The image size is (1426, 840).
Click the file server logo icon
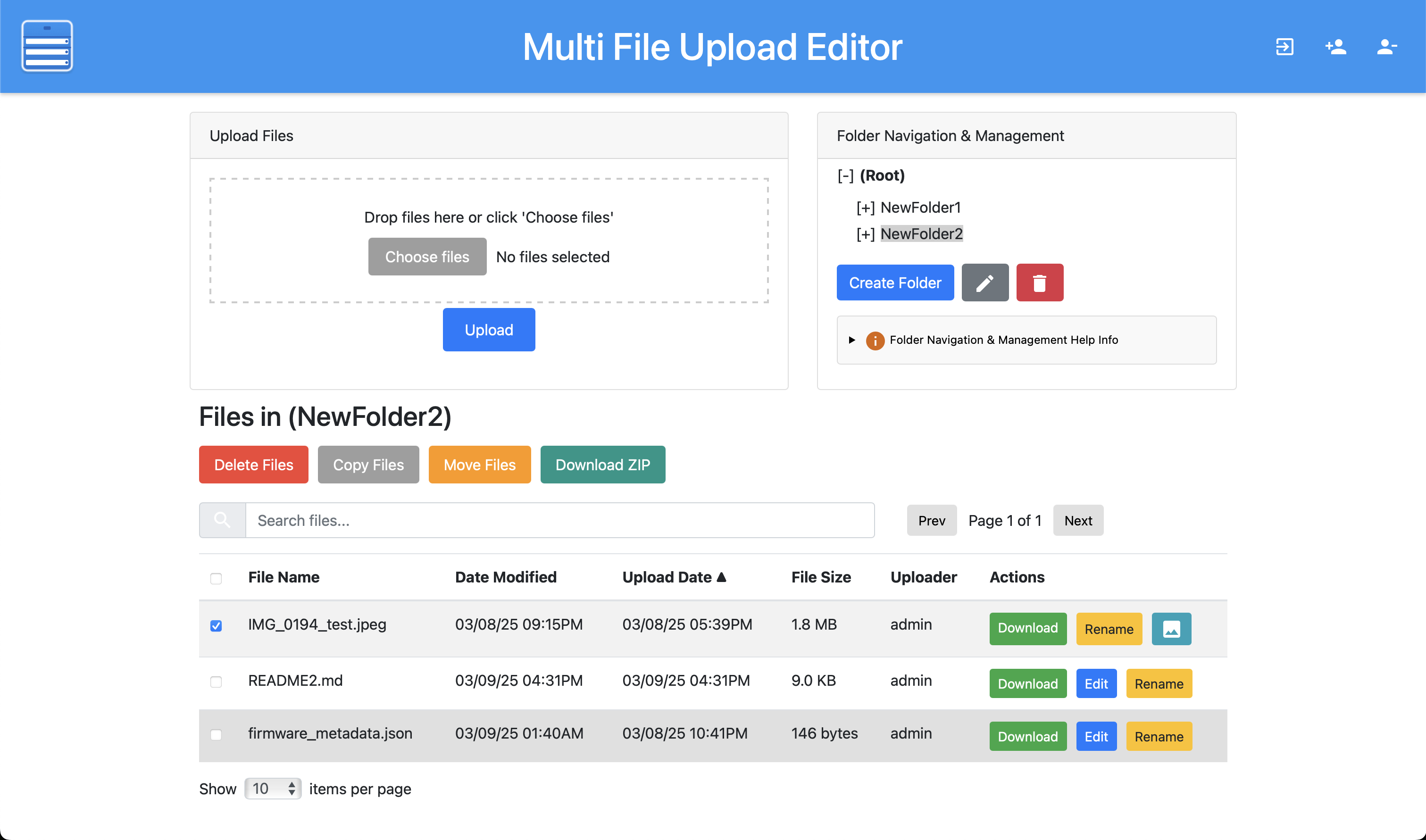coord(47,46)
